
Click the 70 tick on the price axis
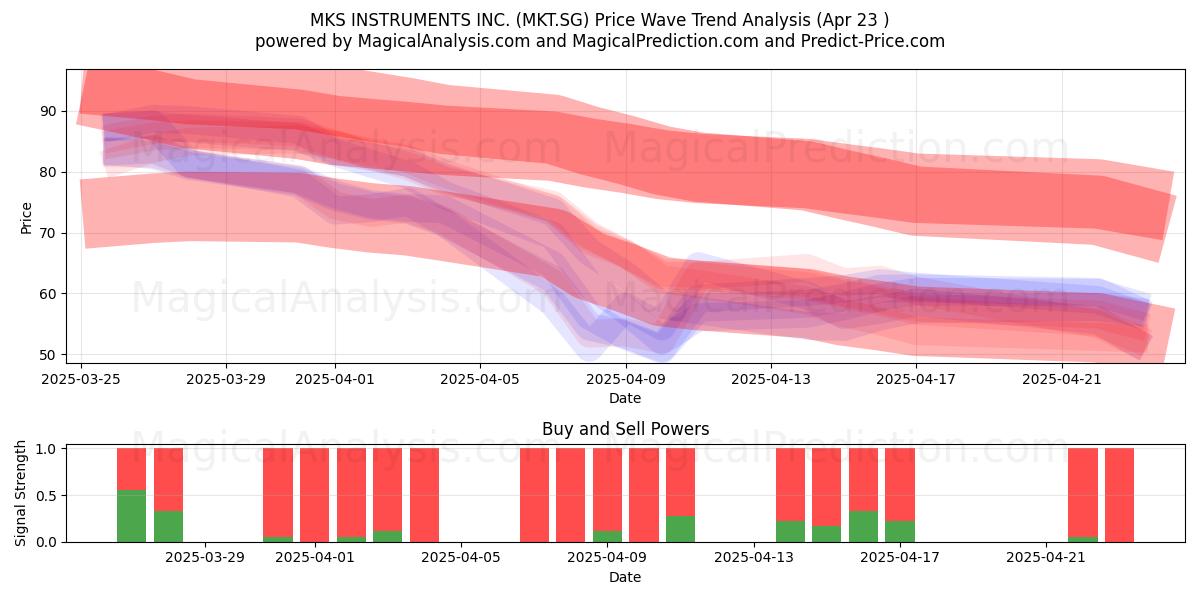click(x=50, y=233)
